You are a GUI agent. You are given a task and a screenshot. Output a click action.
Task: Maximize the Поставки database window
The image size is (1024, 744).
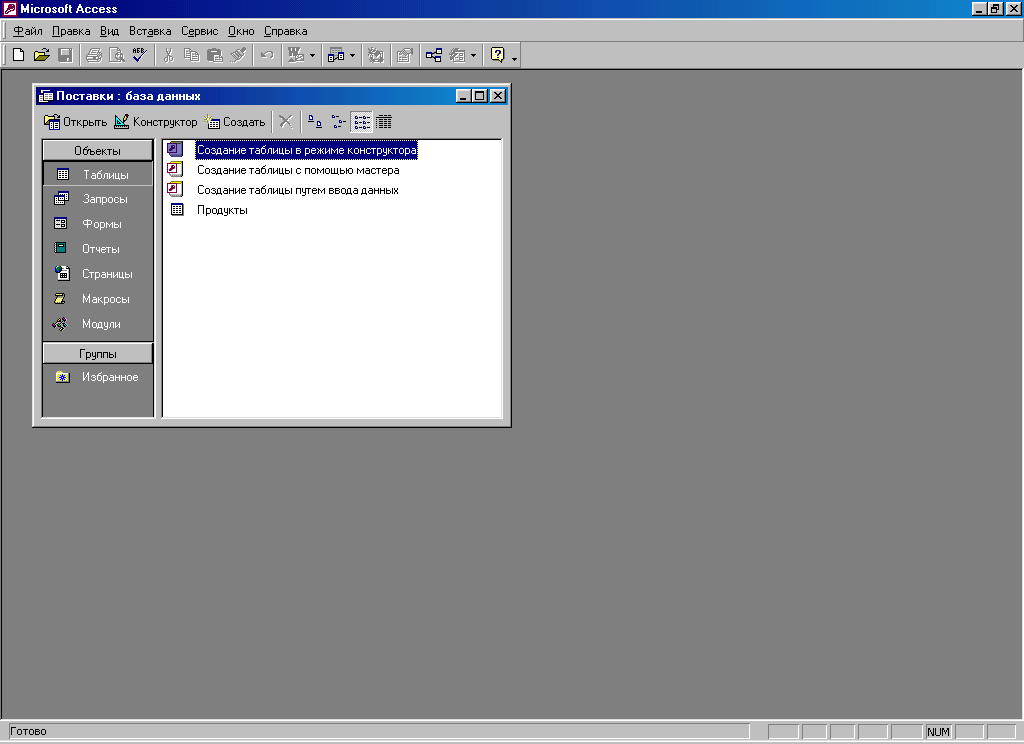[479, 96]
